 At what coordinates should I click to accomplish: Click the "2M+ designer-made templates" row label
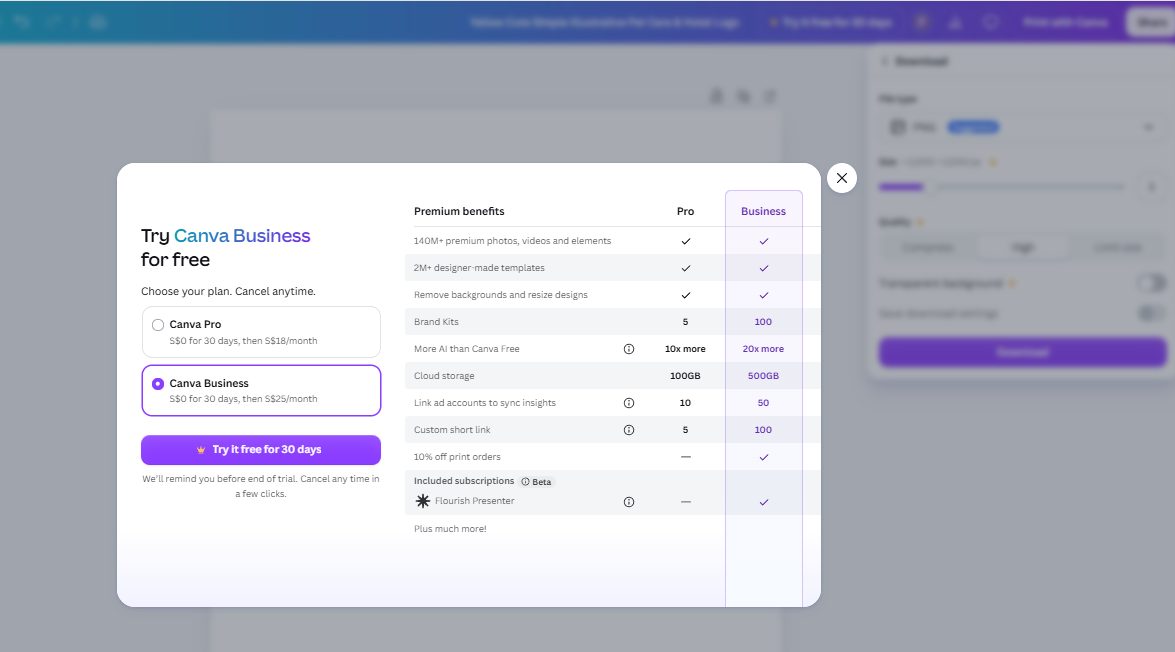(479, 268)
